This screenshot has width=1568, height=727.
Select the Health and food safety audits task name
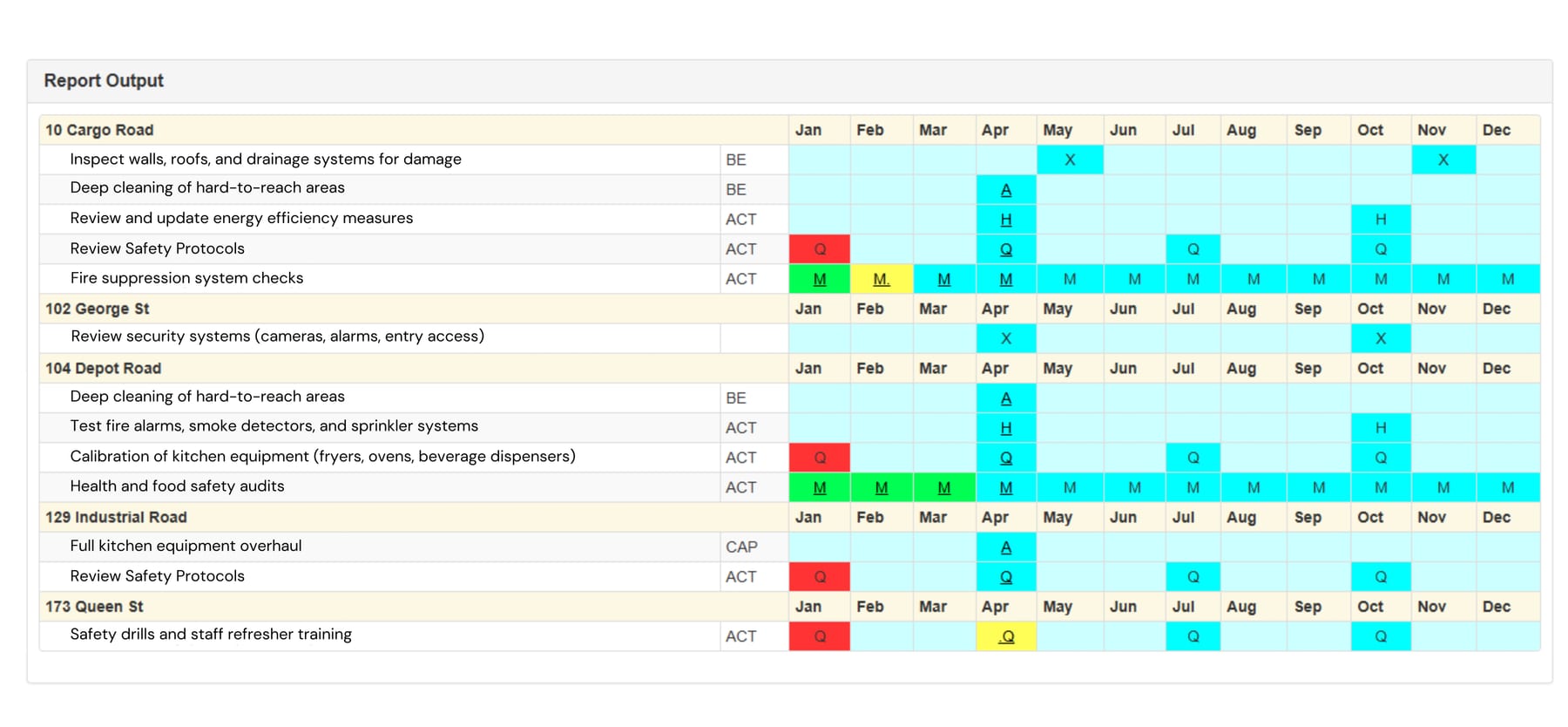tap(177, 486)
